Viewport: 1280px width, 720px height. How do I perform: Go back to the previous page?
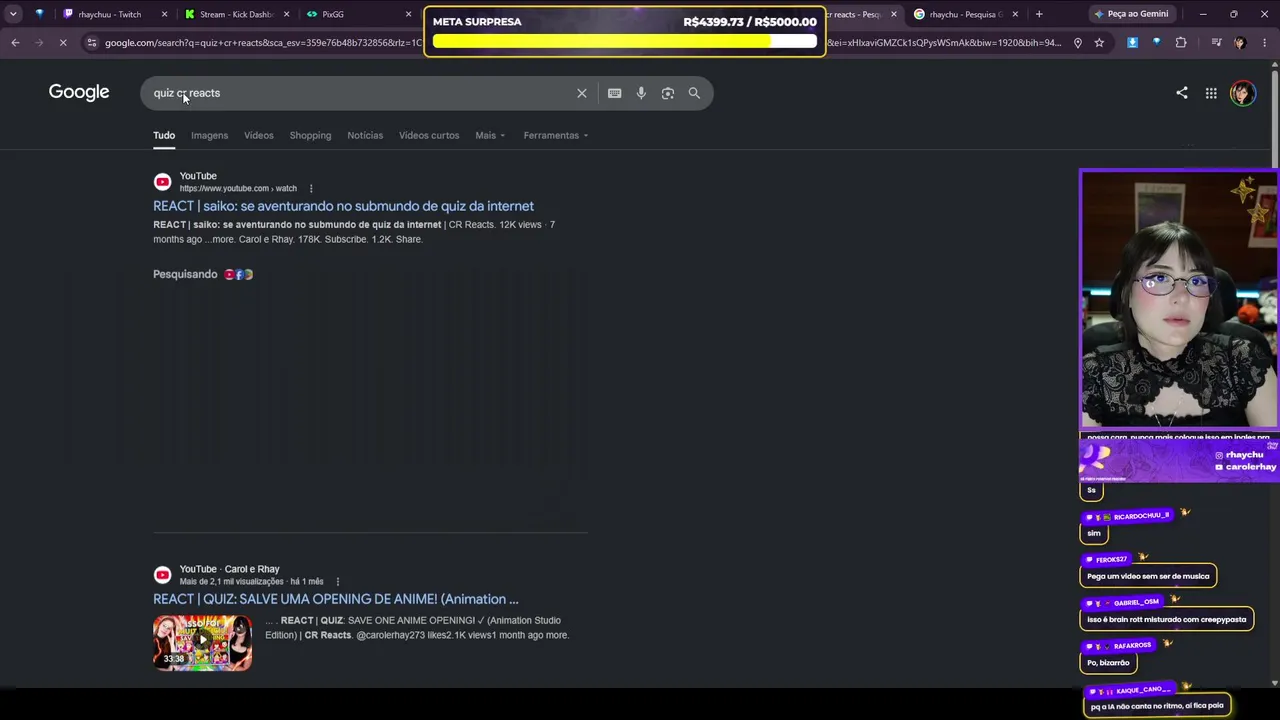click(x=15, y=43)
